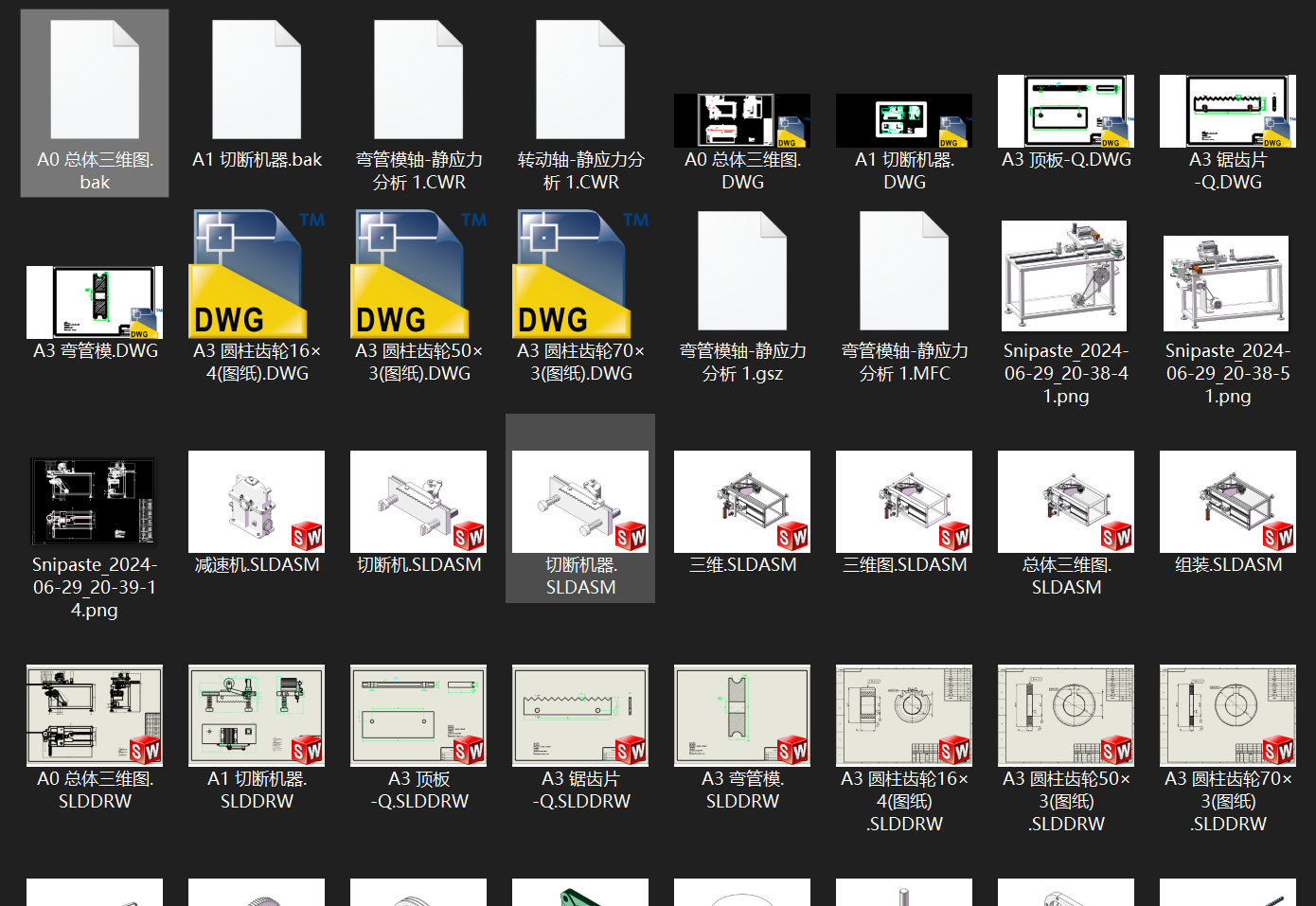Click thumbnail of 圆柱齿轮70×3(图纸).SLDDRW
Viewport: 1316px width, 906px height.
(x=1228, y=716)
